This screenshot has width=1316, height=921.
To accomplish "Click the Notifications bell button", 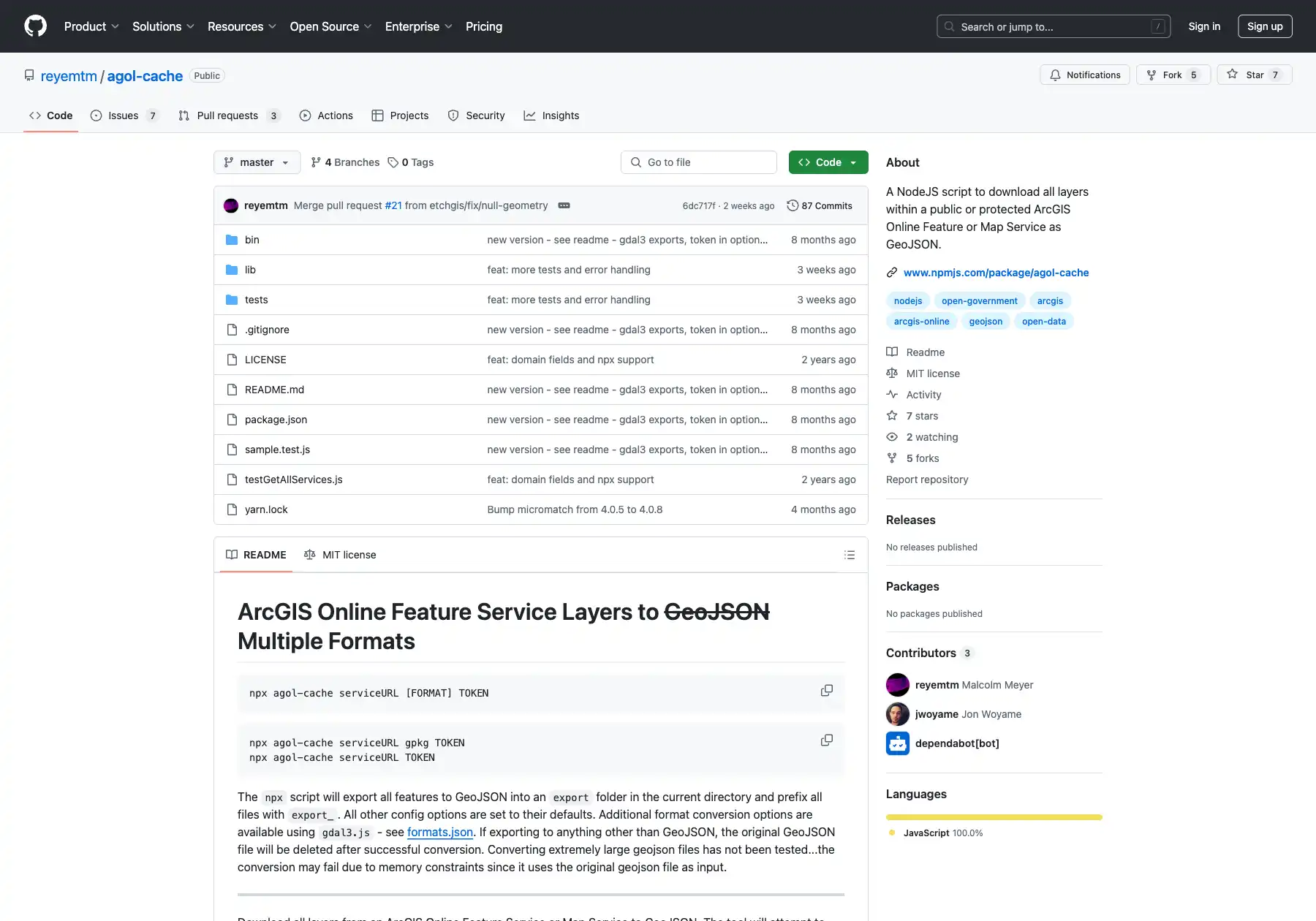I will pos(1085,75).
